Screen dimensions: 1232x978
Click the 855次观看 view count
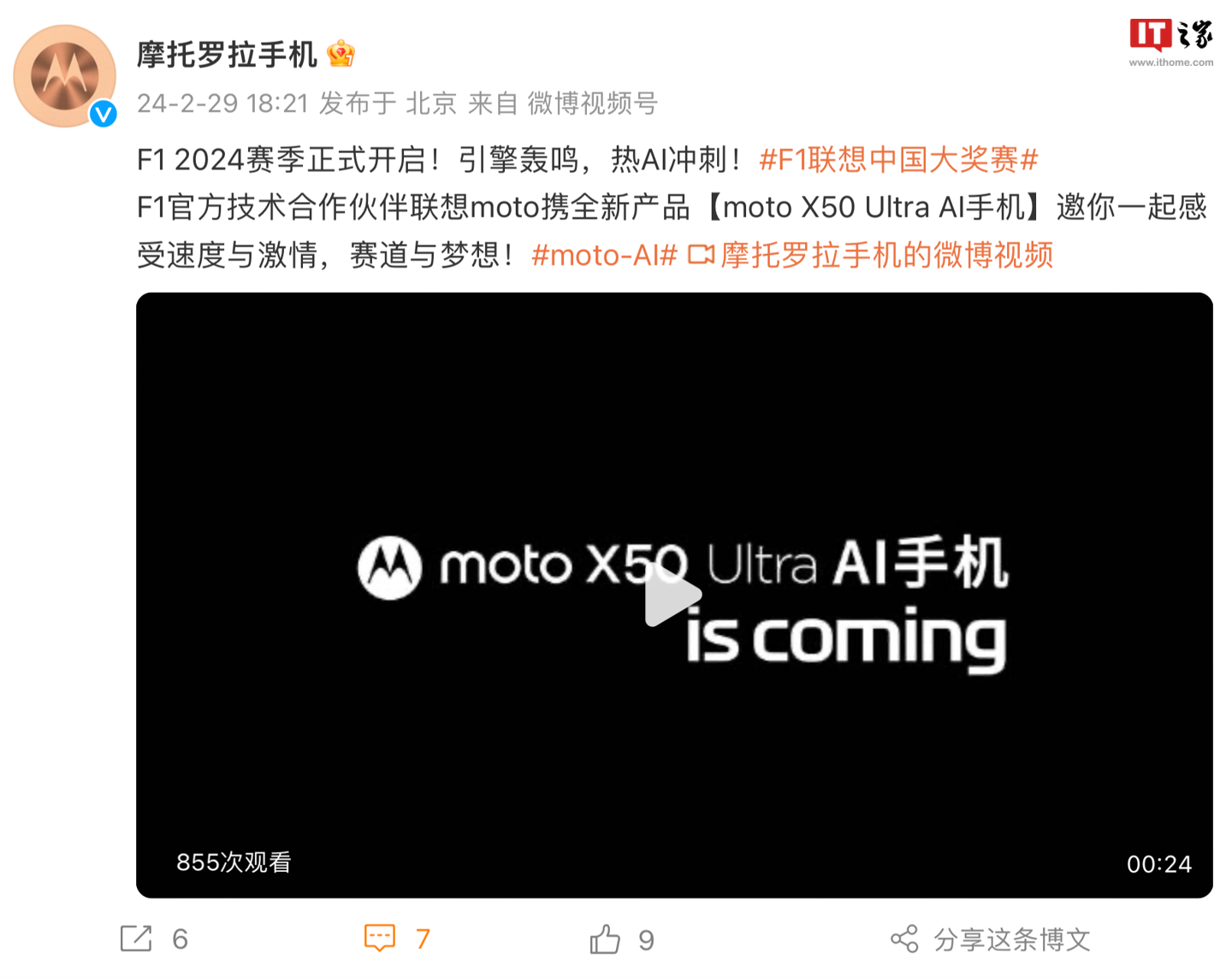coord(234,862)
